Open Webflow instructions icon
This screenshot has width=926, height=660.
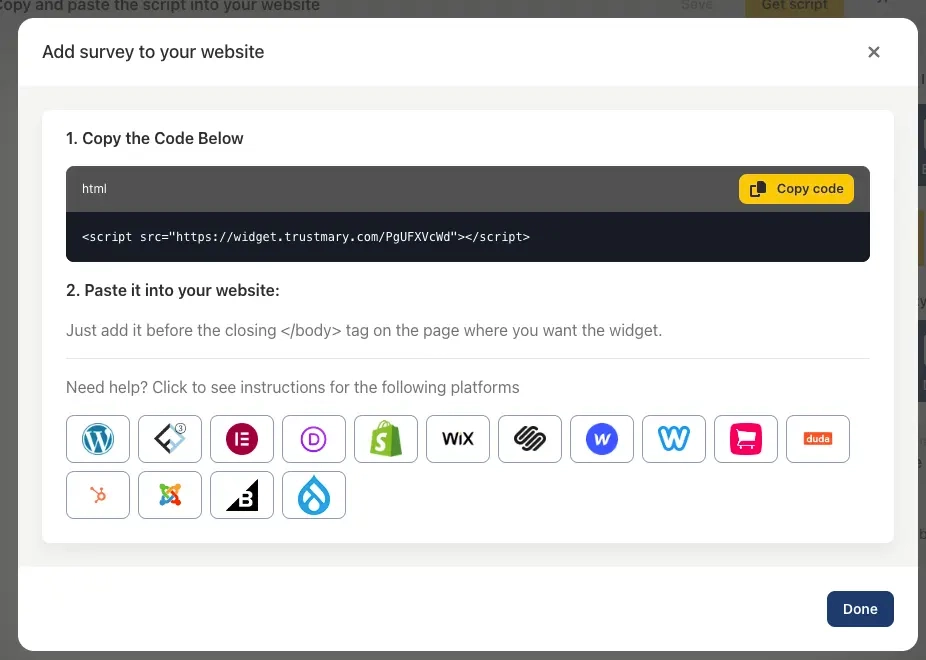(602, 439)
